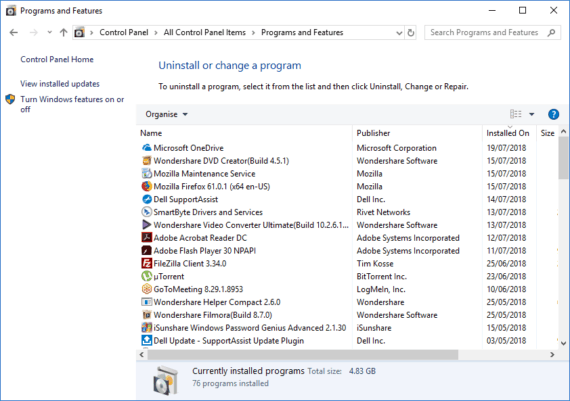Viewport: 570px width, 401px height.
Task: Sort by the Installed On column header
Action: click(x=509, y=133)
